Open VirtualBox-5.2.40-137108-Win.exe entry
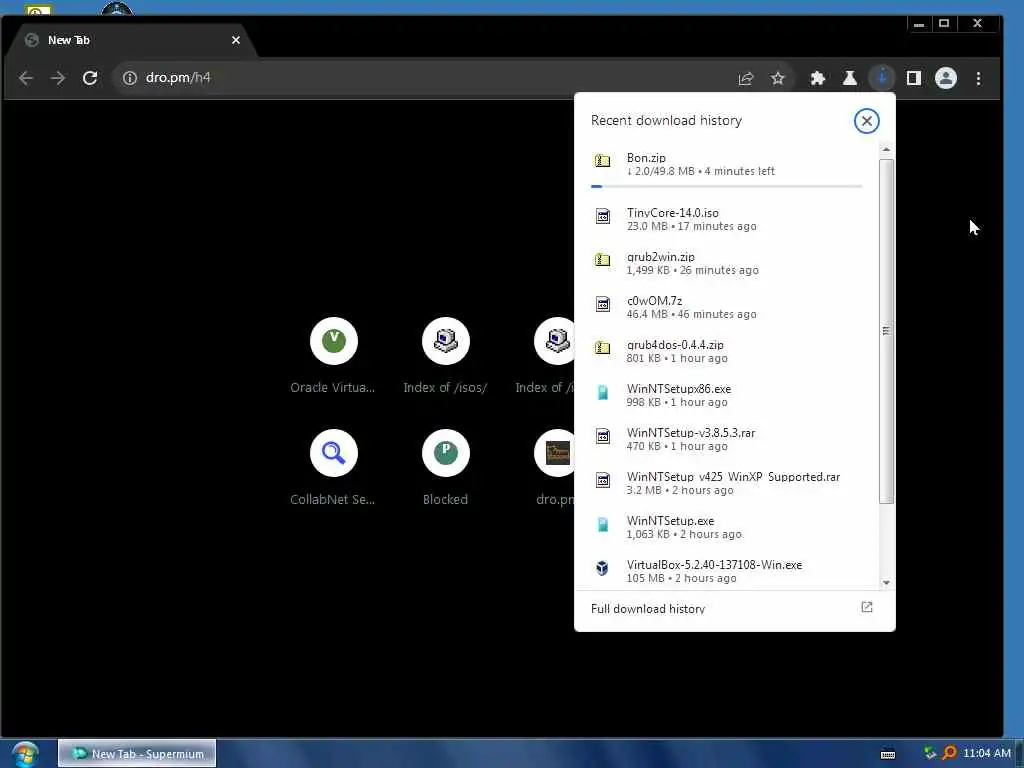This screenshot has width=1024, height=768. pyautogui.click(x=726, y=571)
